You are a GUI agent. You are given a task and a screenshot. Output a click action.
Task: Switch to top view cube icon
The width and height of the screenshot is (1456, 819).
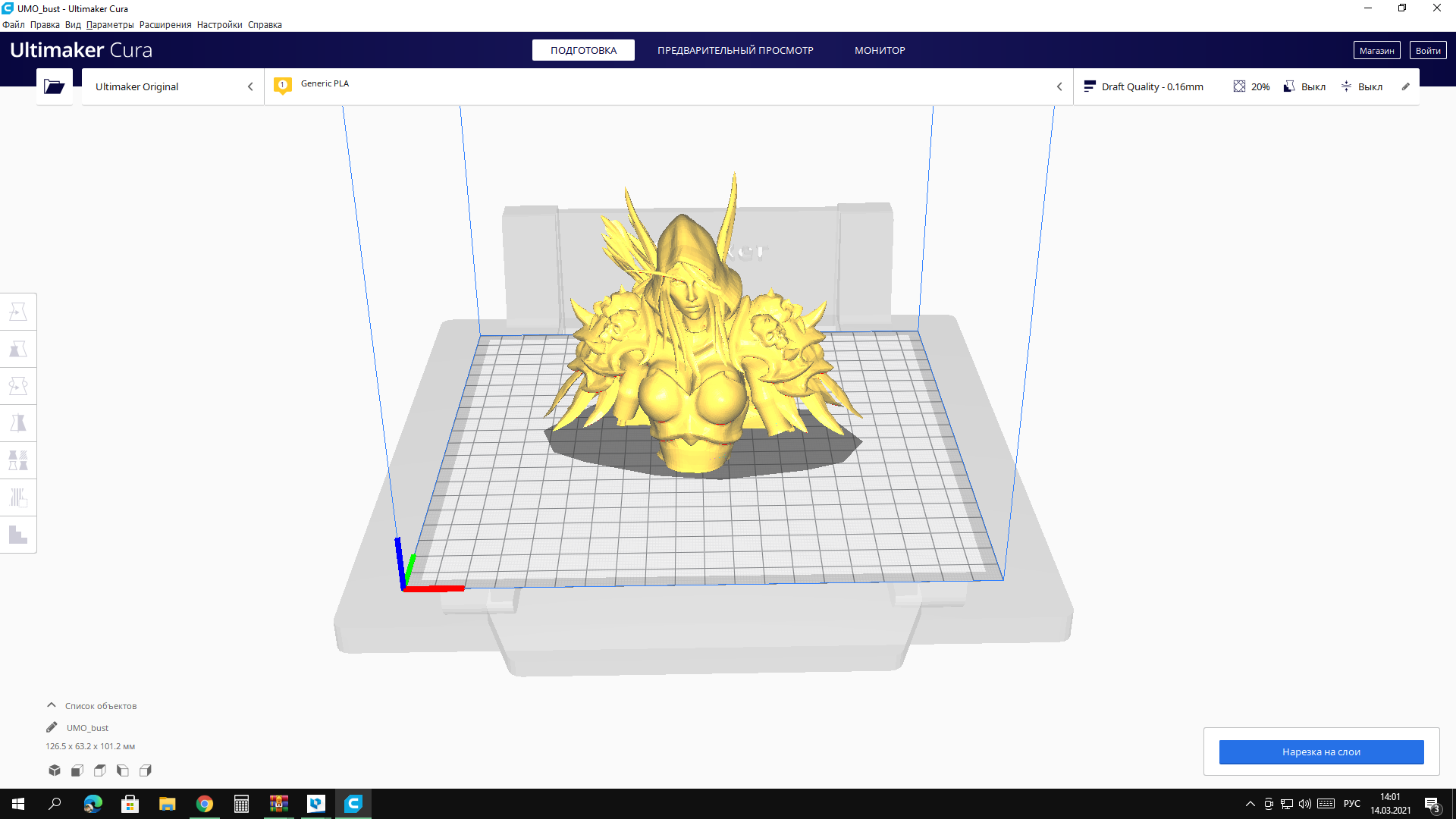click(100, 770)
